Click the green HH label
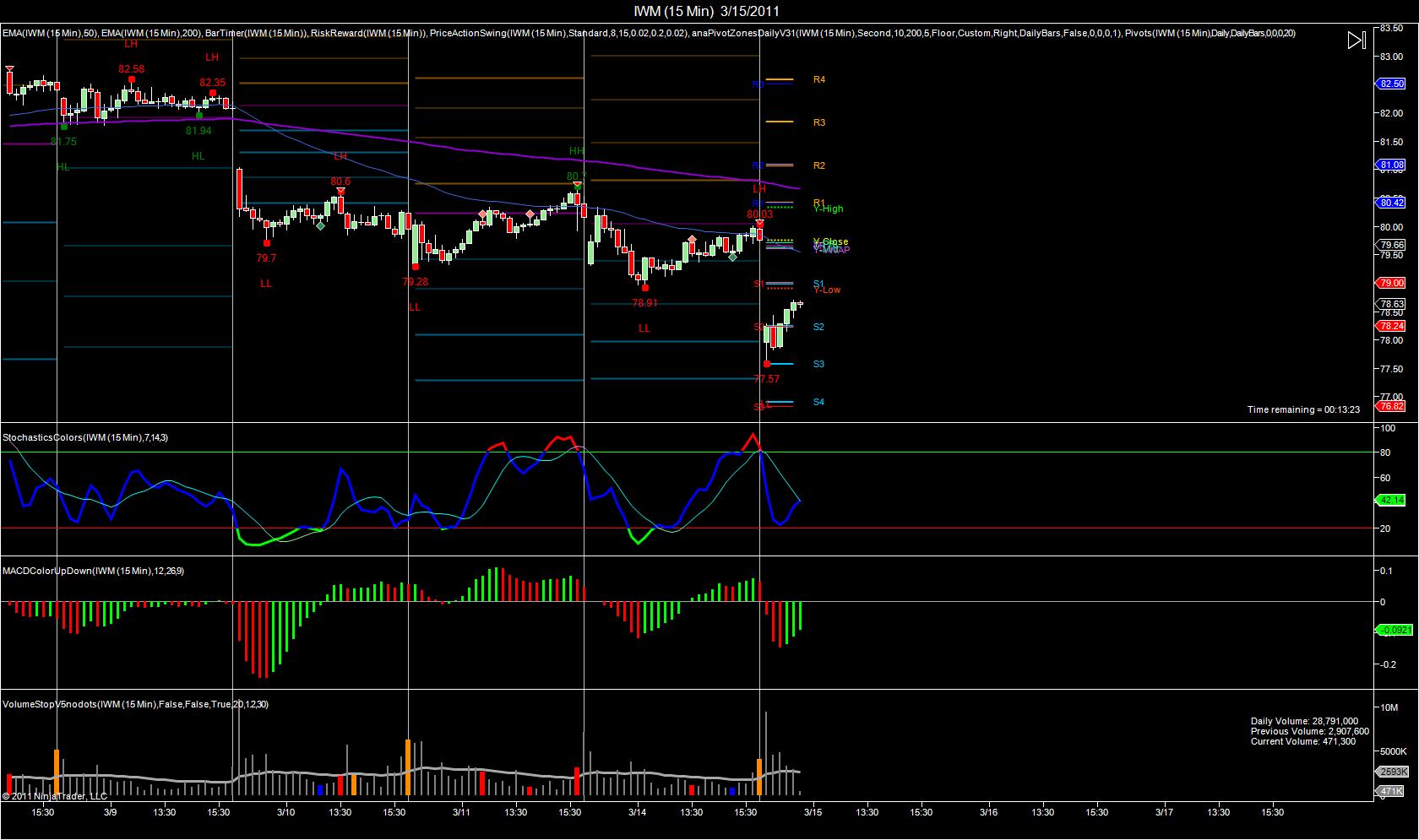Viewport: 1419px width, 840px height. point(576,151)
